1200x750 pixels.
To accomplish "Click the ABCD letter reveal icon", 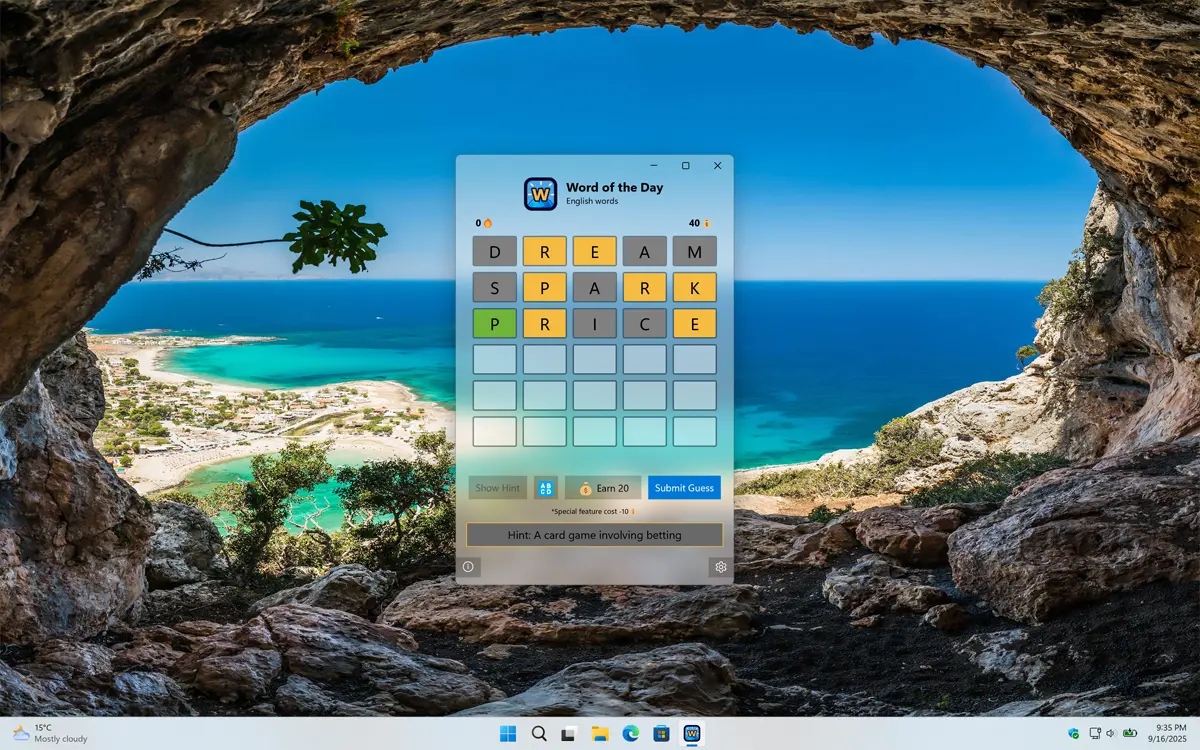I will (546, 488).
